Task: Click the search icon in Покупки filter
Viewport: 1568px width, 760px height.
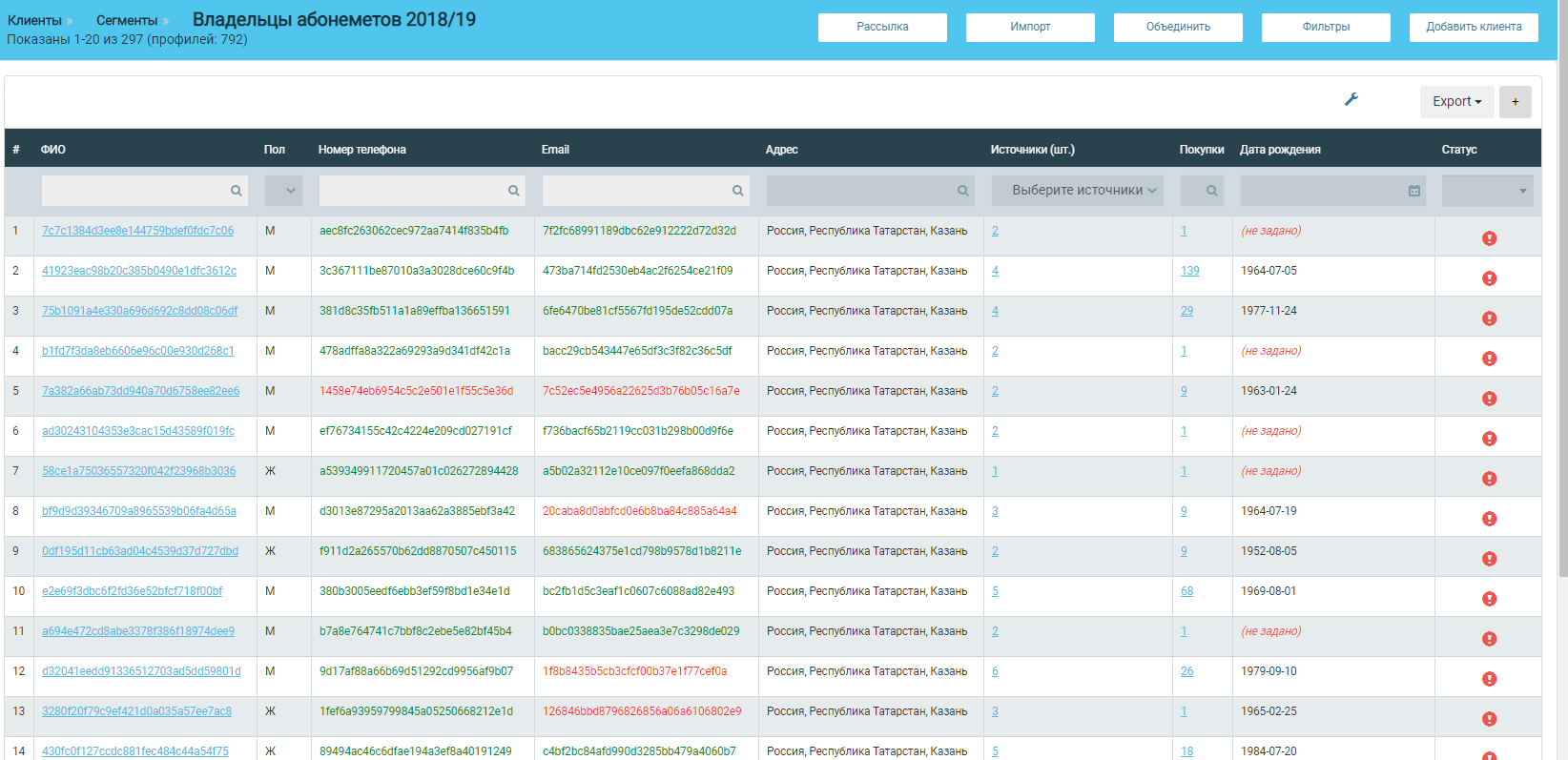Action: click(x=1211, y=191)
